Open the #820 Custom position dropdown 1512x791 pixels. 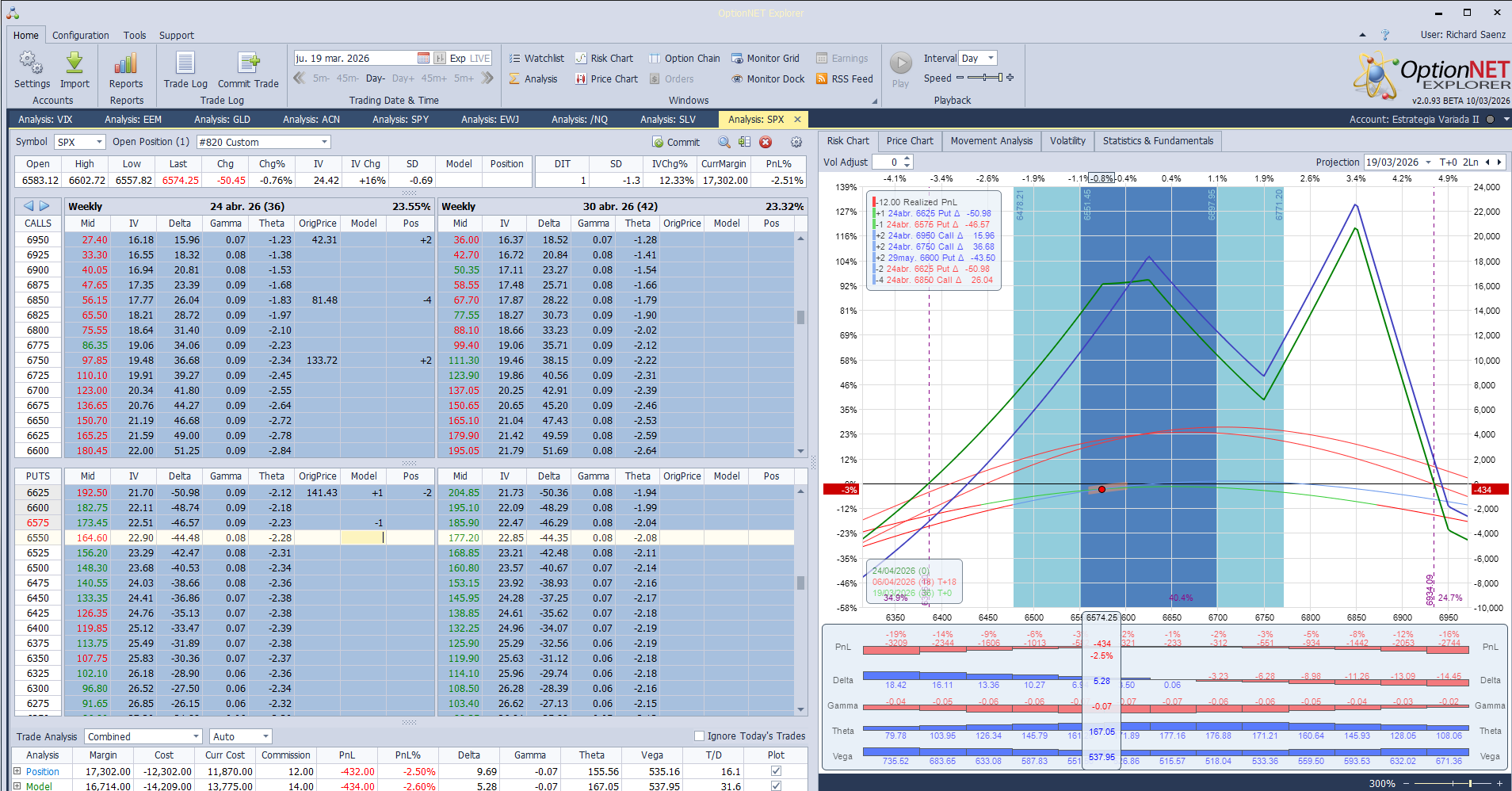click(x=324, y=142)
